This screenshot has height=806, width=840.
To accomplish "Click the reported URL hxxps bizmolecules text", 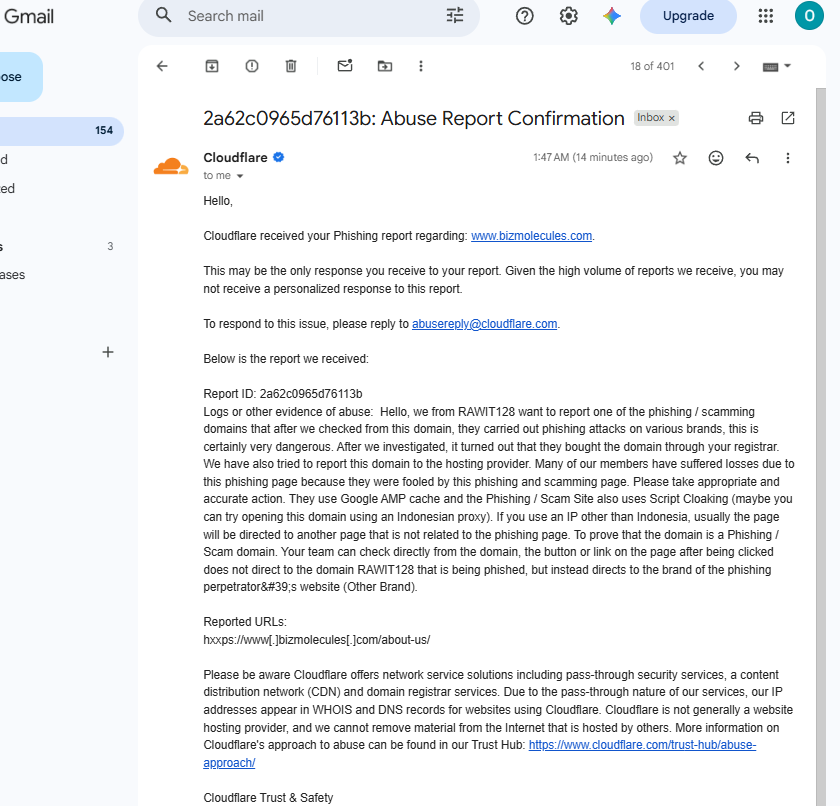I will tap(317, 640).
